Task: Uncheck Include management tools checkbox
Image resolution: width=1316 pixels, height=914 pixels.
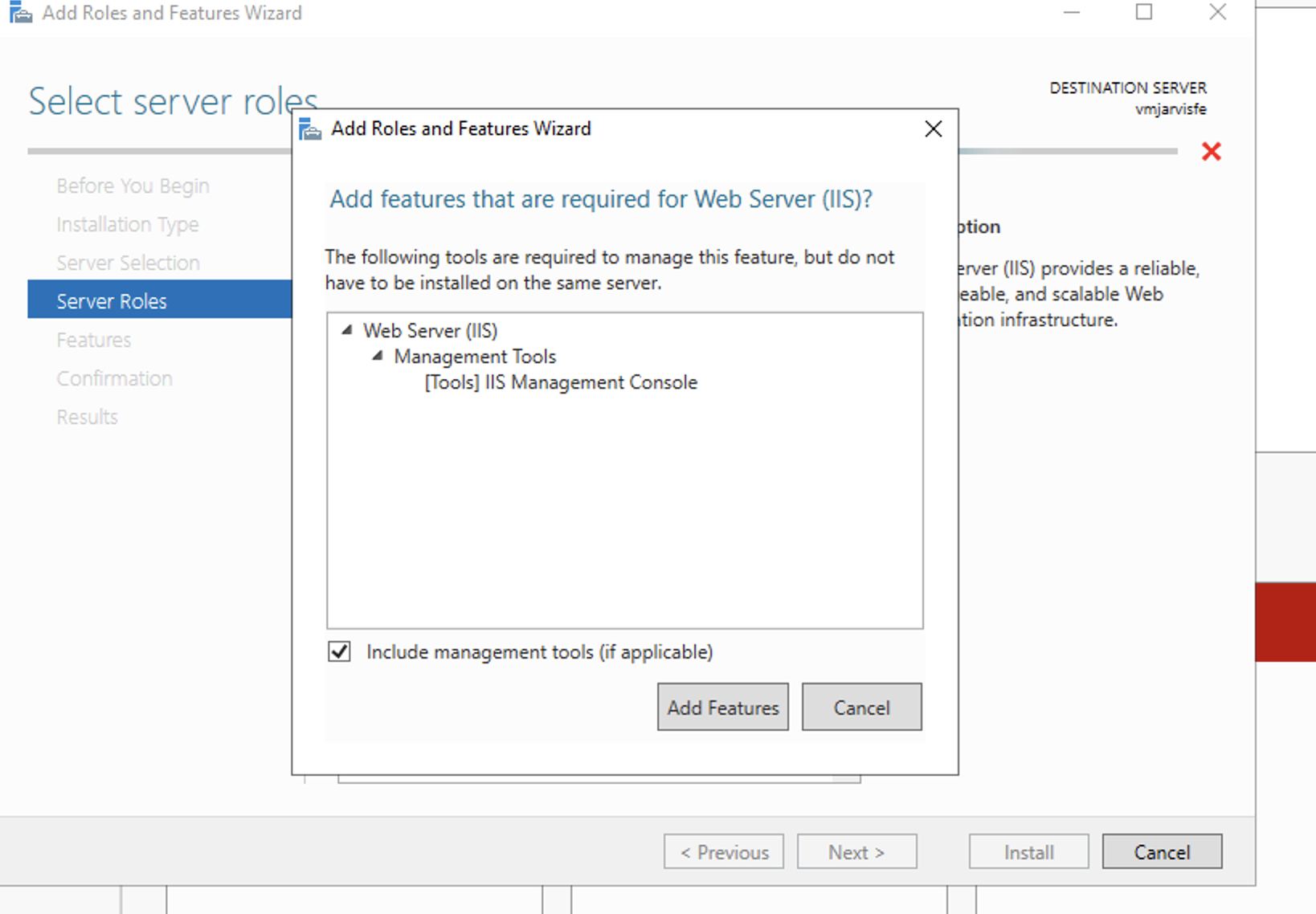Action: (x=340, y=651)
